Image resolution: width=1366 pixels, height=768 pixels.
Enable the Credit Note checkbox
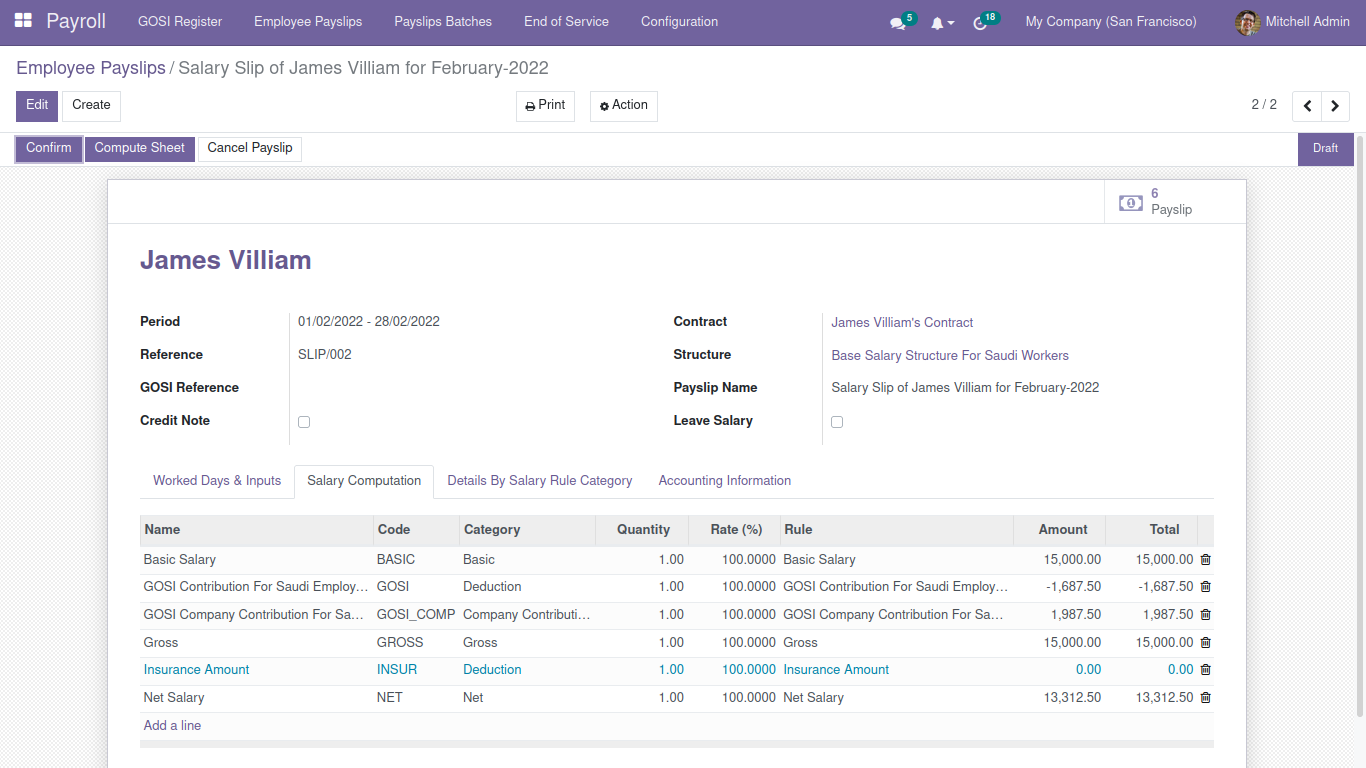click(304, 422)
